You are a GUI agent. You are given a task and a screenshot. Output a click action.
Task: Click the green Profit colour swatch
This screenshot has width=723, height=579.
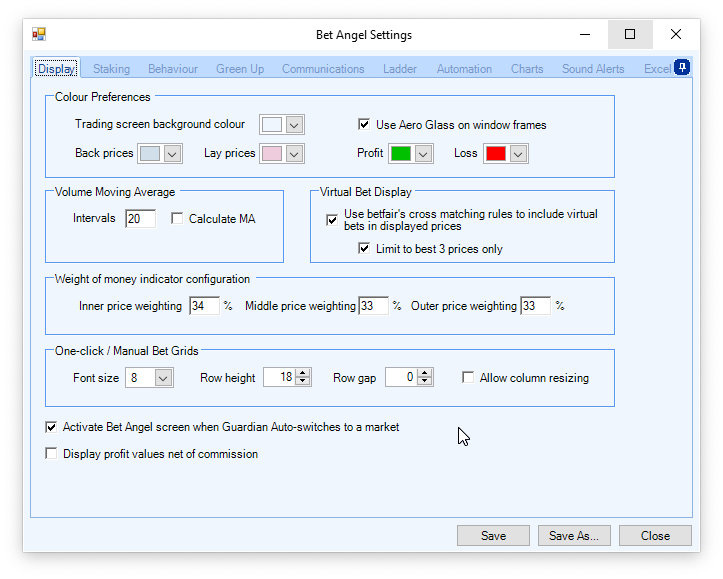point(401,154)
